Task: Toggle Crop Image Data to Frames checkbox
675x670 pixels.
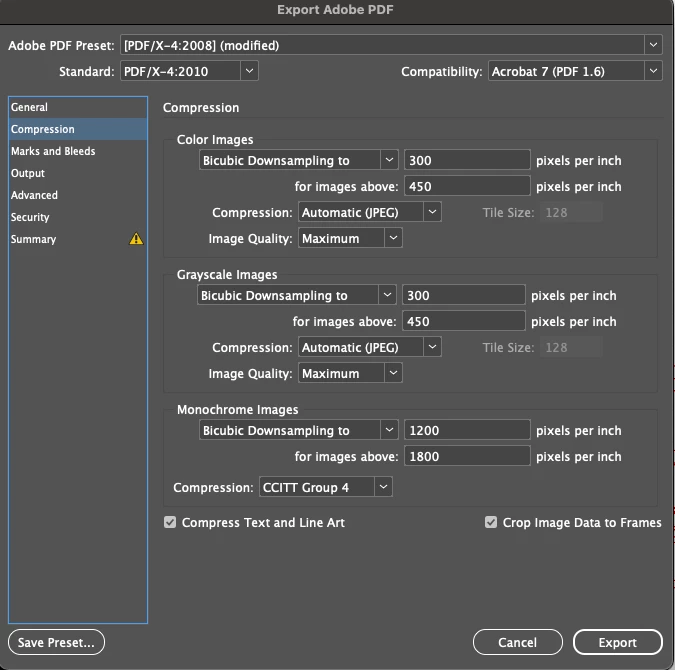Action: point(491,522)
